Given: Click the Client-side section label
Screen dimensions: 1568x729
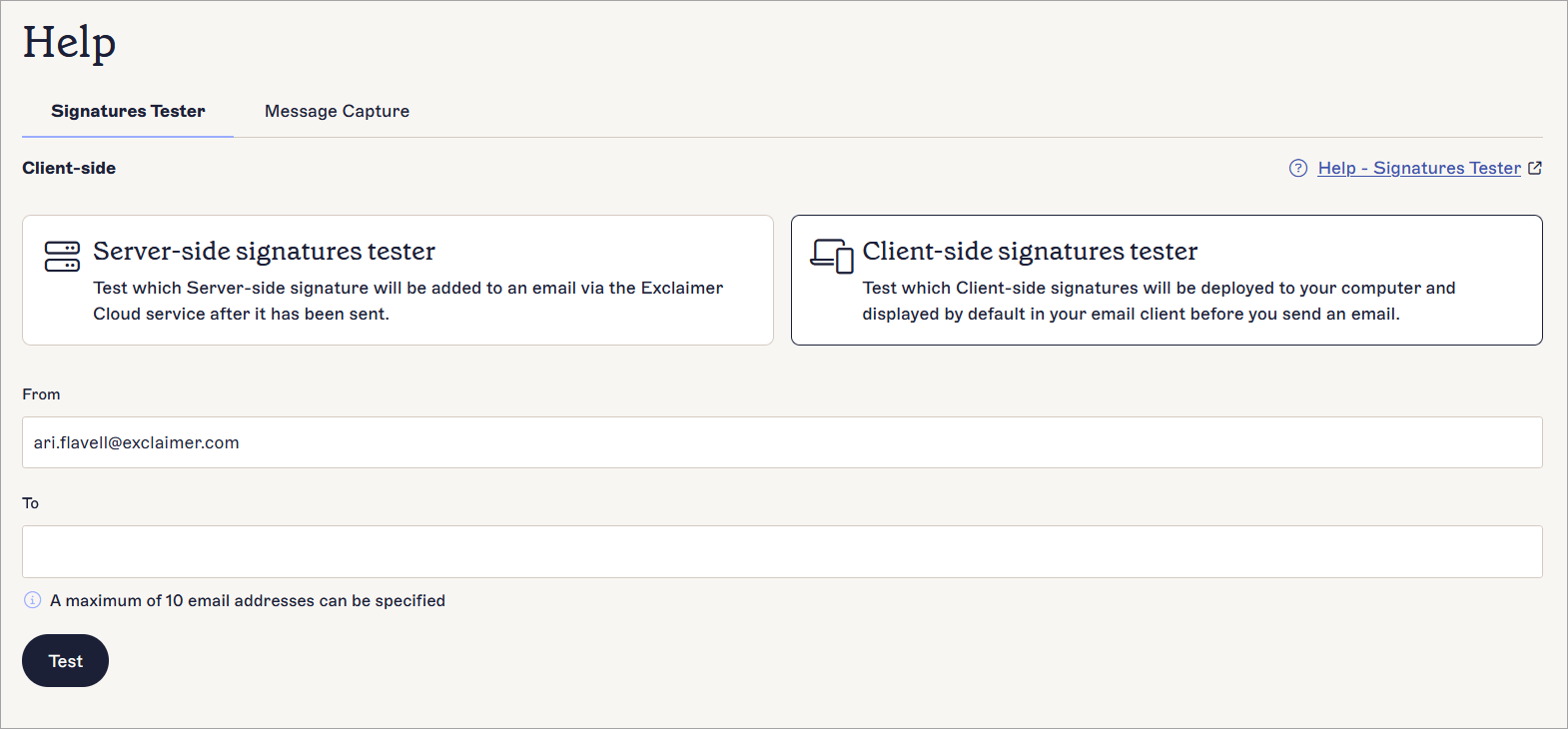Looking at the screenshot, I should (x=69, y=168).
